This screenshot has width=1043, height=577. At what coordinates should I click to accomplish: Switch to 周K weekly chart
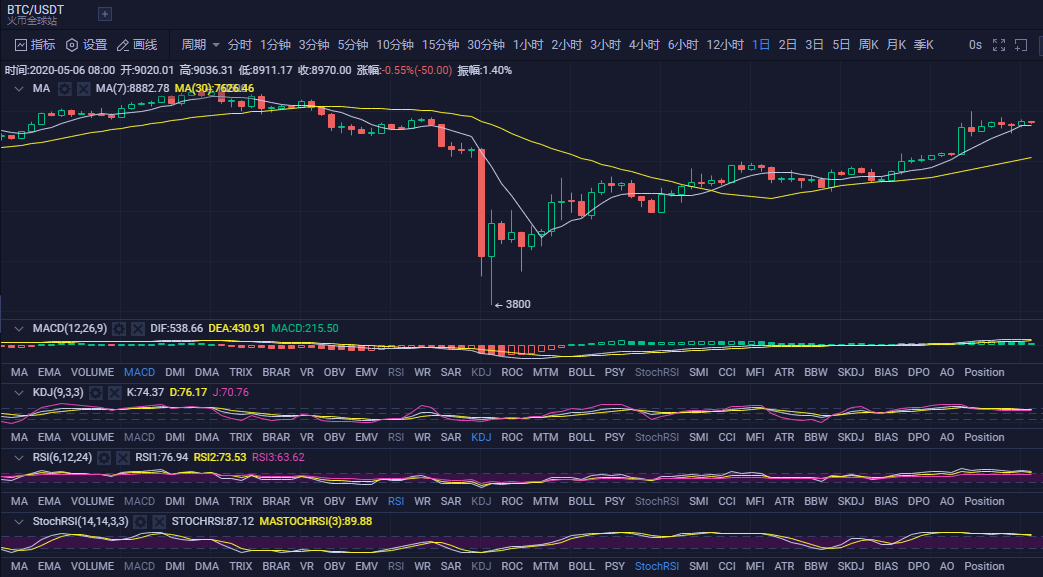pyautogui.click(x=868, y=45)
